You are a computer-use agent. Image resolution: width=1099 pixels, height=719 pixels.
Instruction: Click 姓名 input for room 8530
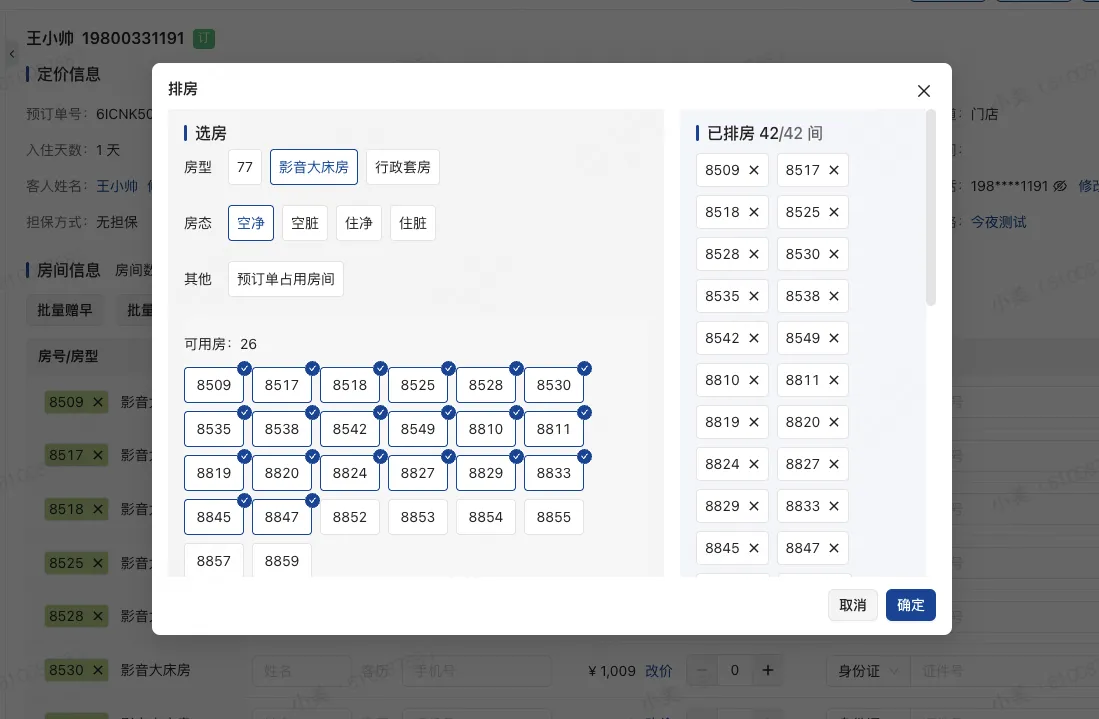click(301, 671)
